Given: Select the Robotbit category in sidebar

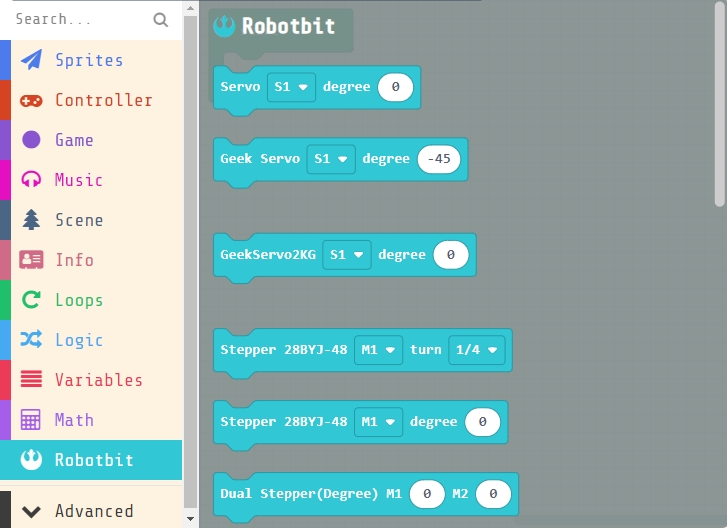Looking at the screenshot, I should click(93, 460).
